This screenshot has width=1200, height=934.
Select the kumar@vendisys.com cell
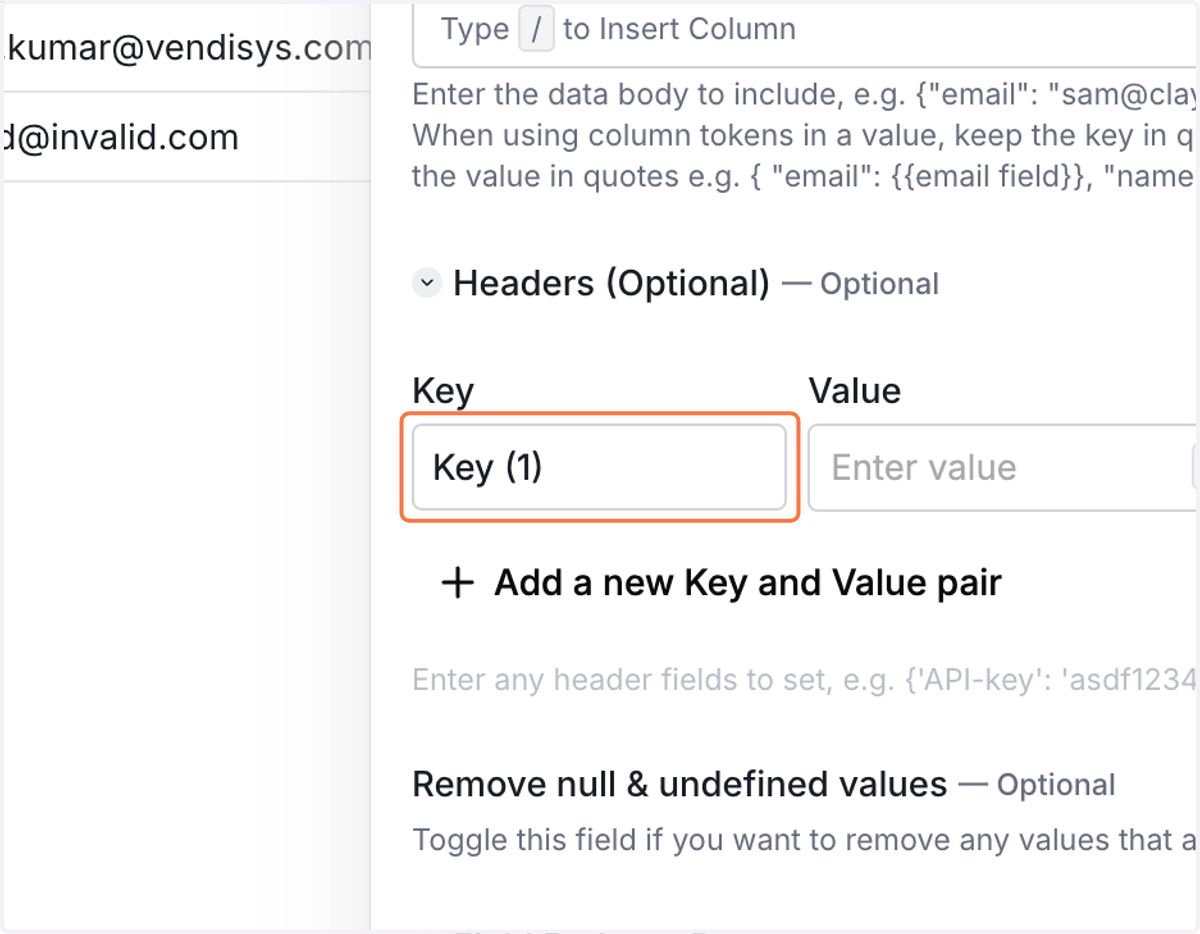click(185, 46)
